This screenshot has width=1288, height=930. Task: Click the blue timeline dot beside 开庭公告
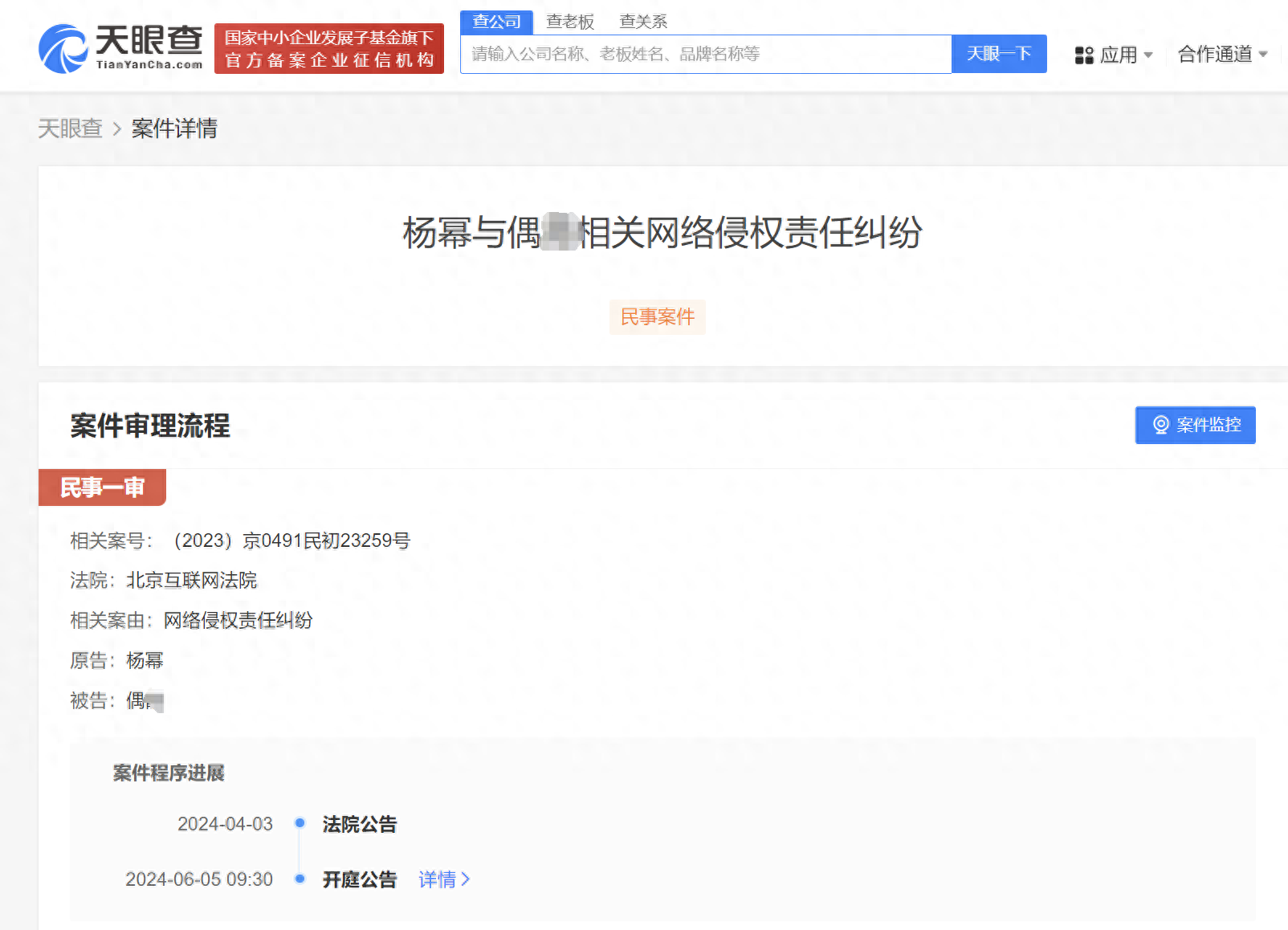coord(300,879)
